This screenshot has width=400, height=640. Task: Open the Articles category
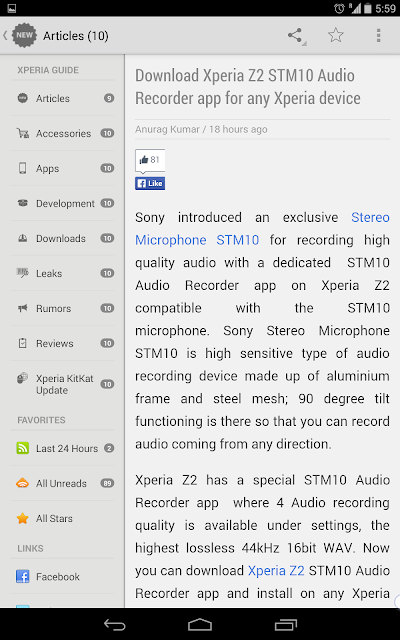coord(62,98)
